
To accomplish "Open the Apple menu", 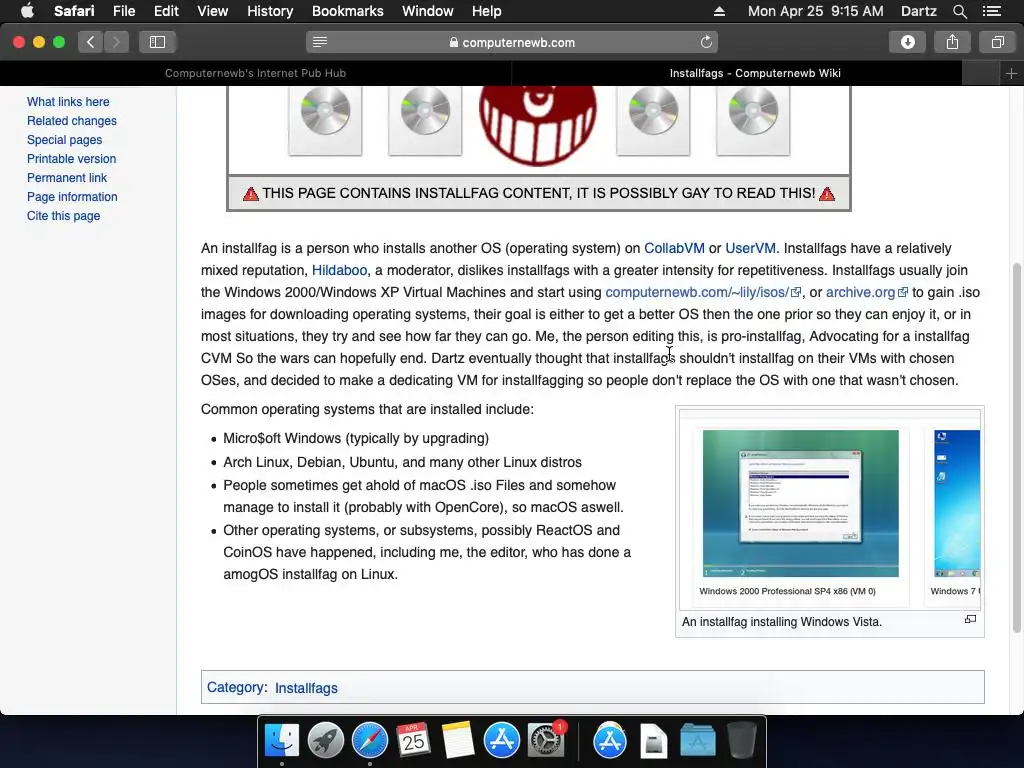I will click(x=27, y=11).
